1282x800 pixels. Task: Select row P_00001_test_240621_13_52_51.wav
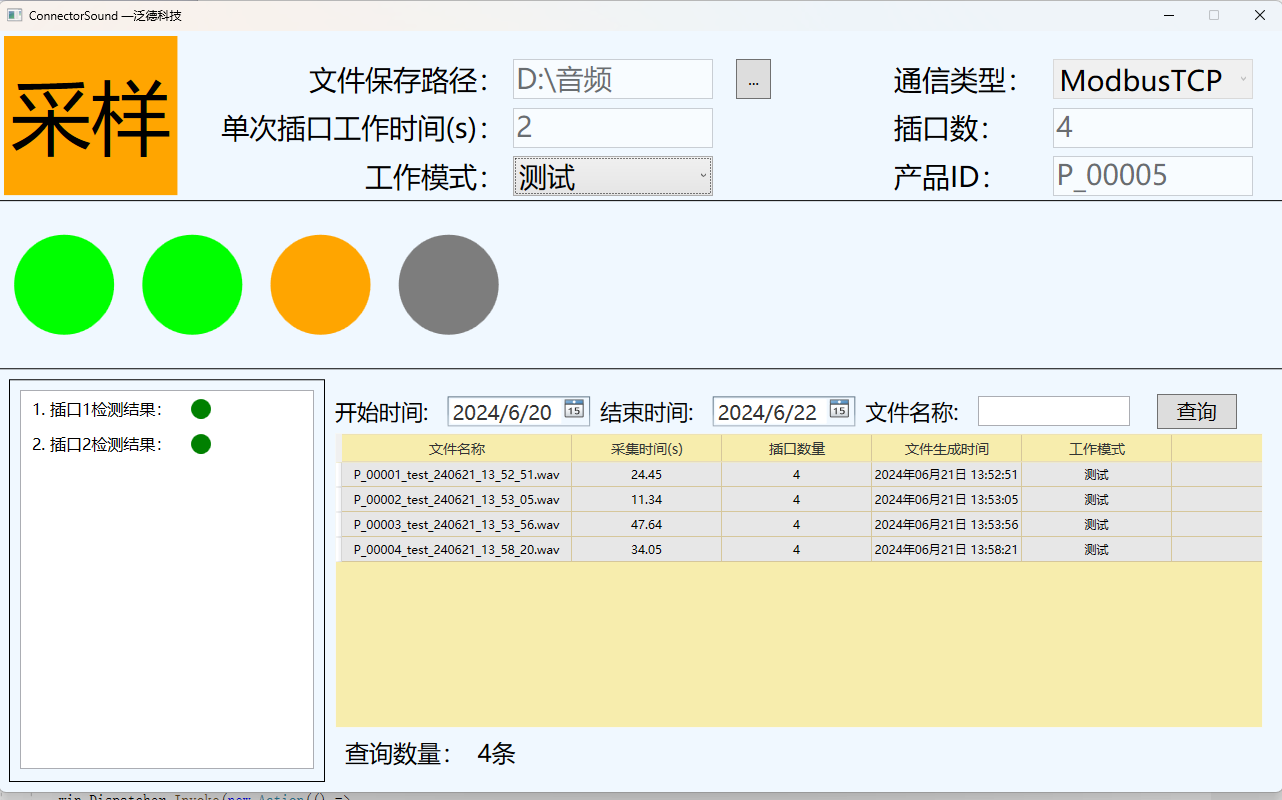coord(799,475)
